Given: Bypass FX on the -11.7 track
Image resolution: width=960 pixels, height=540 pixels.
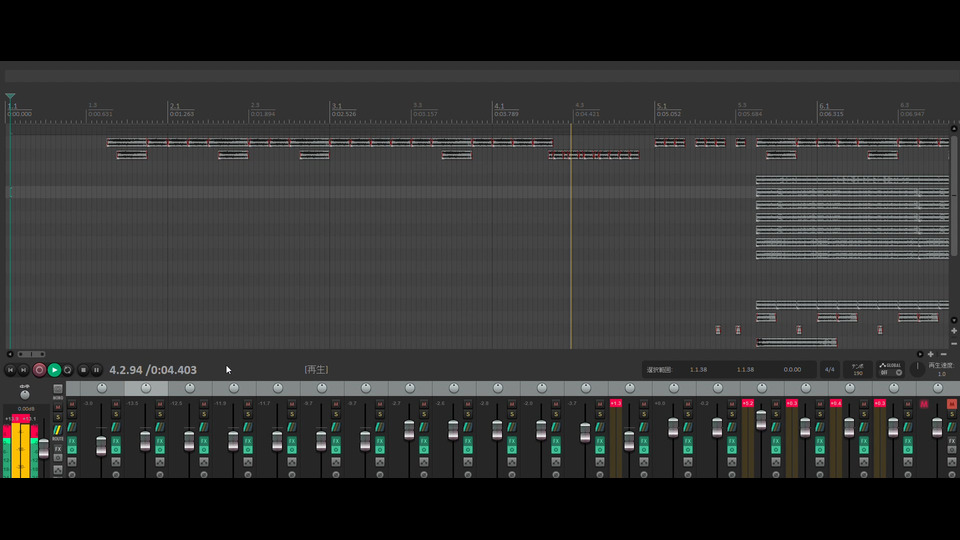Looking at the screenshot, I should click(x=292, y=450).
